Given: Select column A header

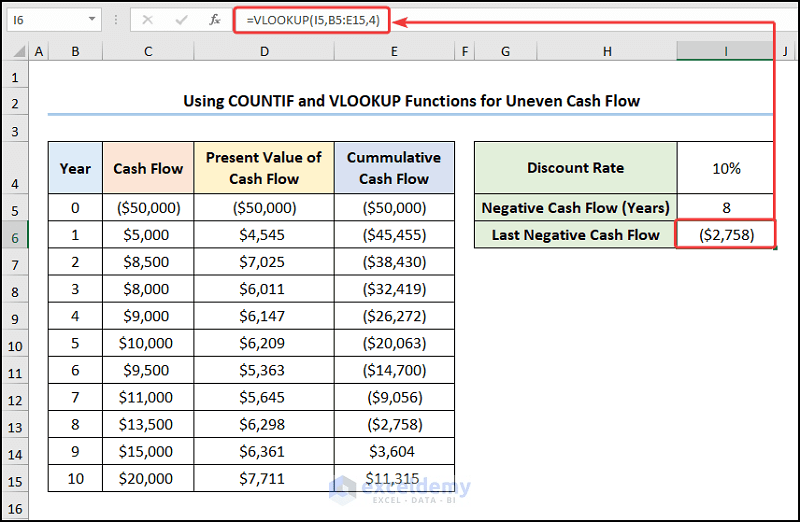Looking at the screenshot, I should click(39, 51).
